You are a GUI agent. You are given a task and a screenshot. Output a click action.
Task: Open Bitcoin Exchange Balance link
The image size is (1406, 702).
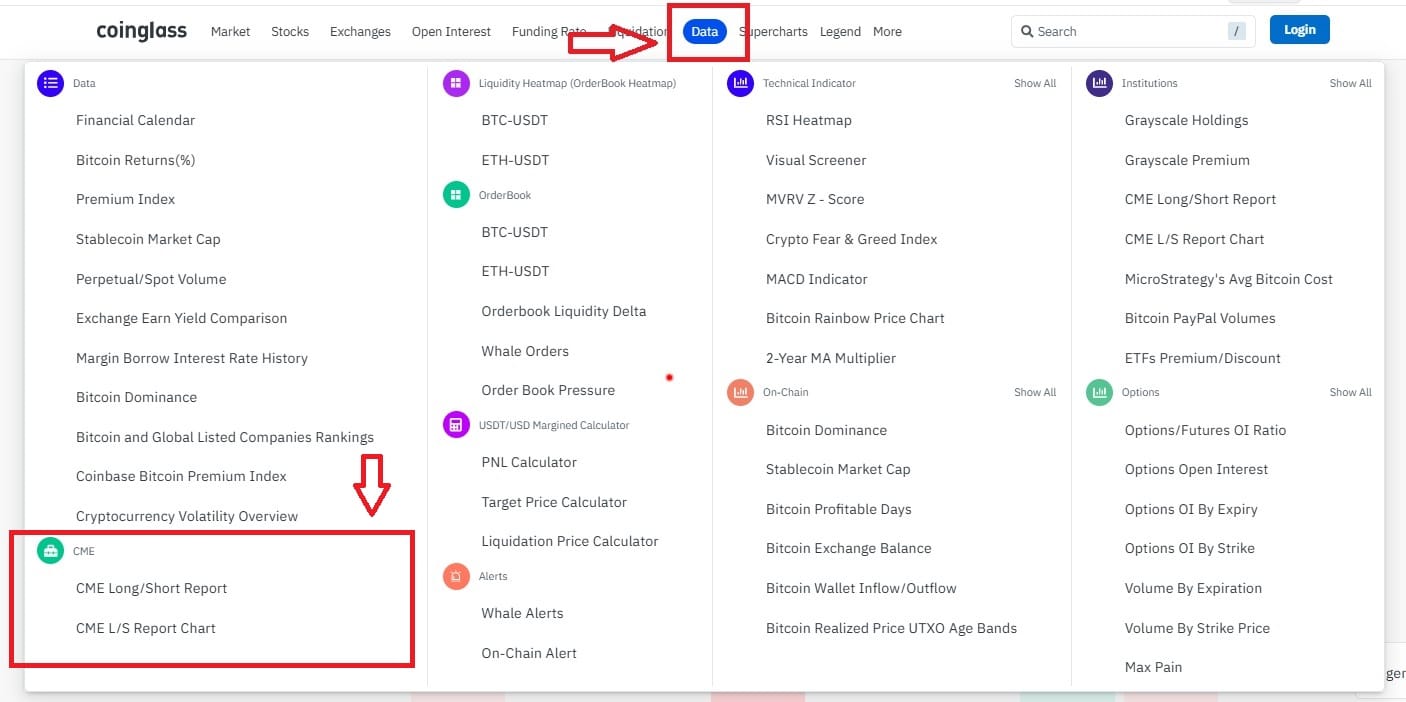tap(848, 548)
